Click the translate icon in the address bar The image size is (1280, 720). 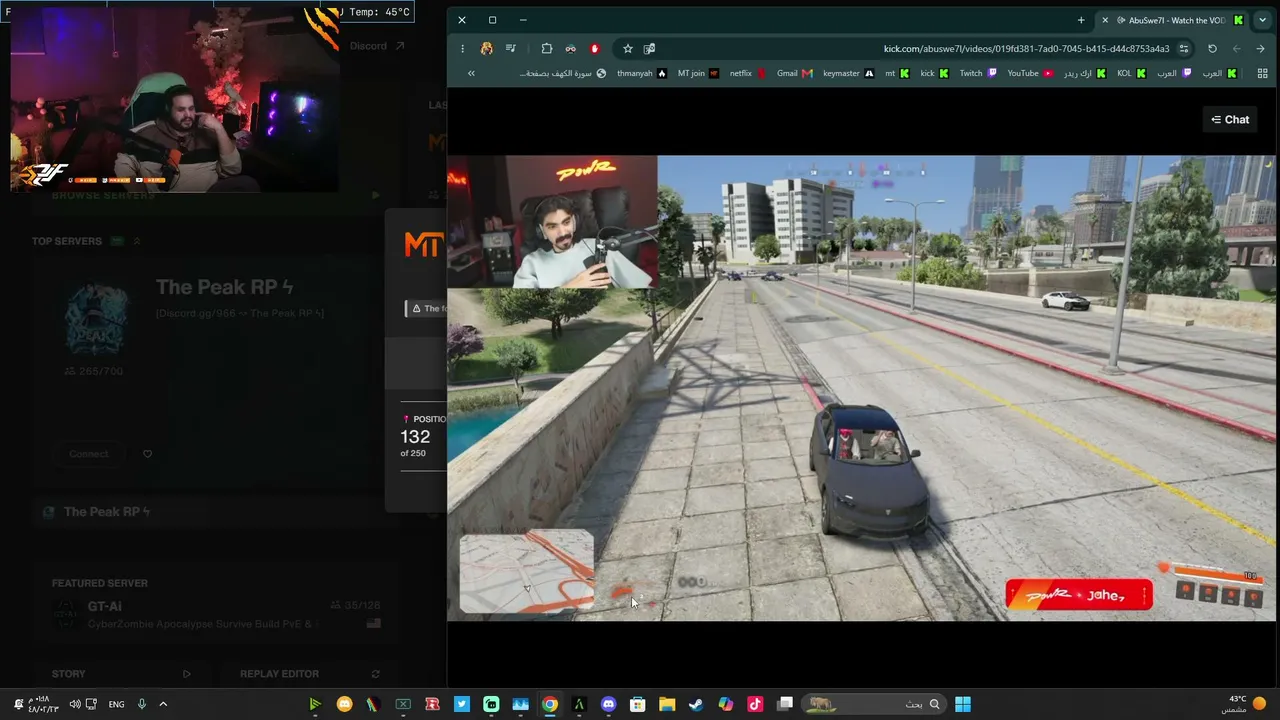tap(650, 48)
